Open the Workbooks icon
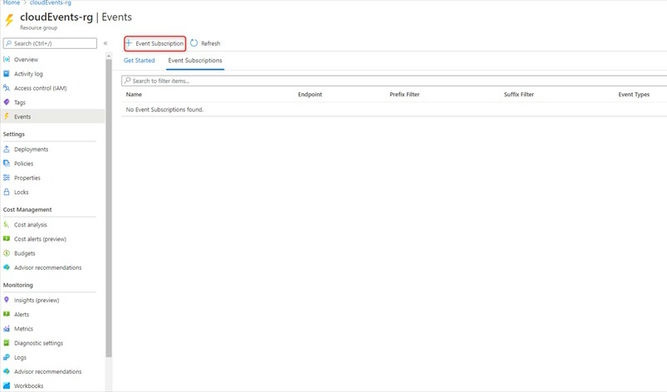 pos(6,386)
